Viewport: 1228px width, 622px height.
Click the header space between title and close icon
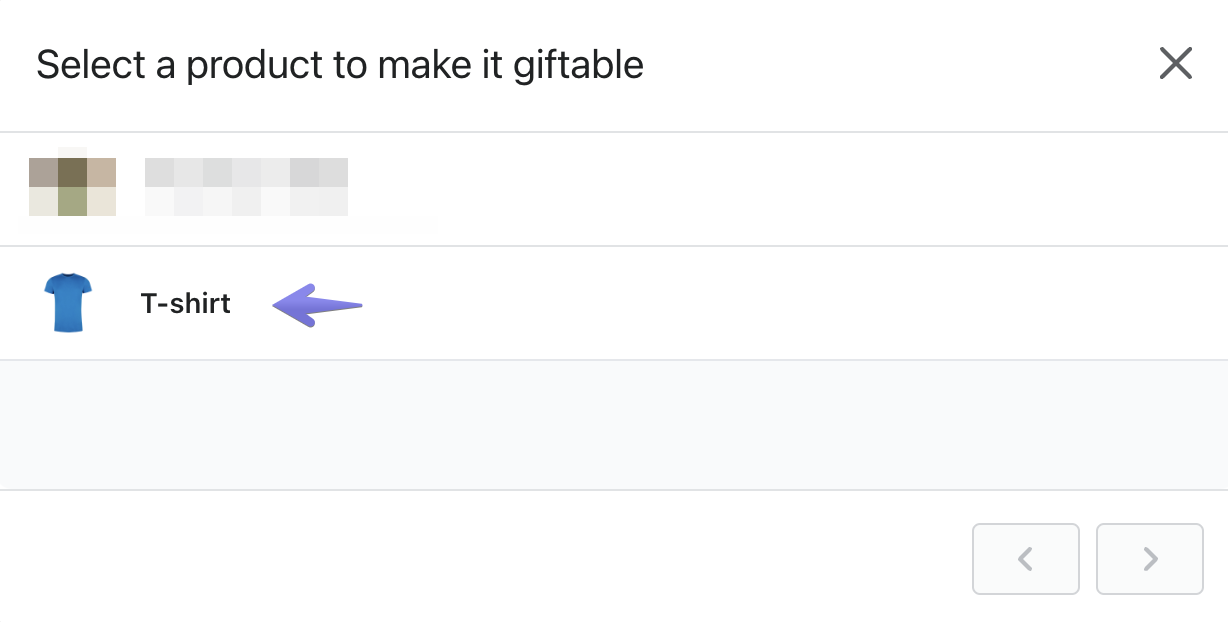900,65
